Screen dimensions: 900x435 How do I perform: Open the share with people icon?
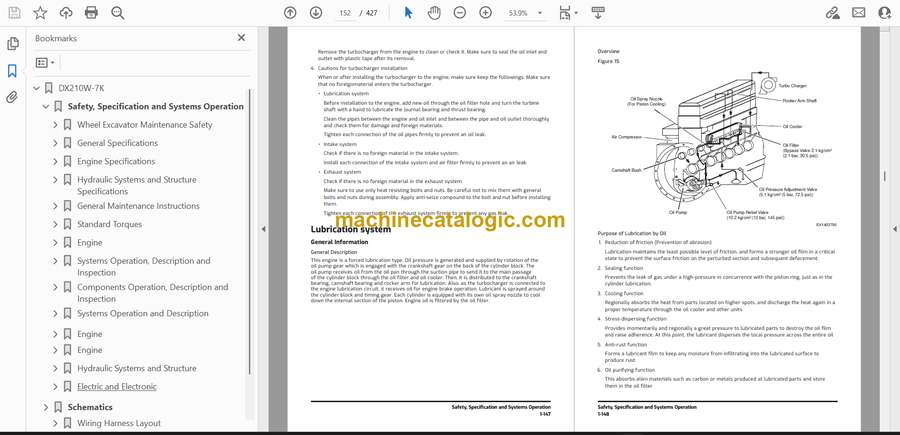[x=885, y=13]
